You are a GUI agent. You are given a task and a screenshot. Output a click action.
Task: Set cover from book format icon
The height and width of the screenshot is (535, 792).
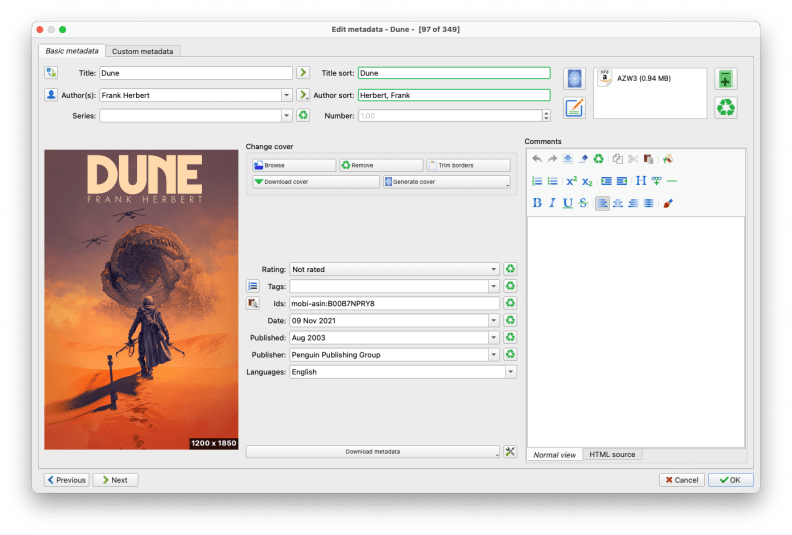point(574,79)
